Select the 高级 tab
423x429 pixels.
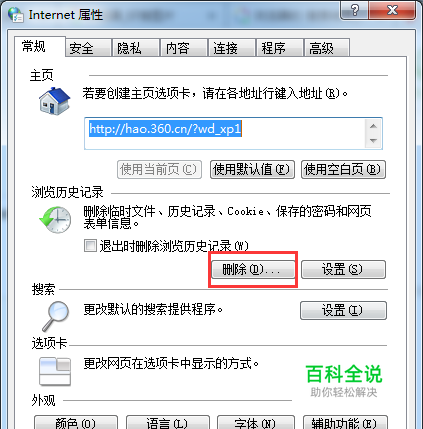327,48
